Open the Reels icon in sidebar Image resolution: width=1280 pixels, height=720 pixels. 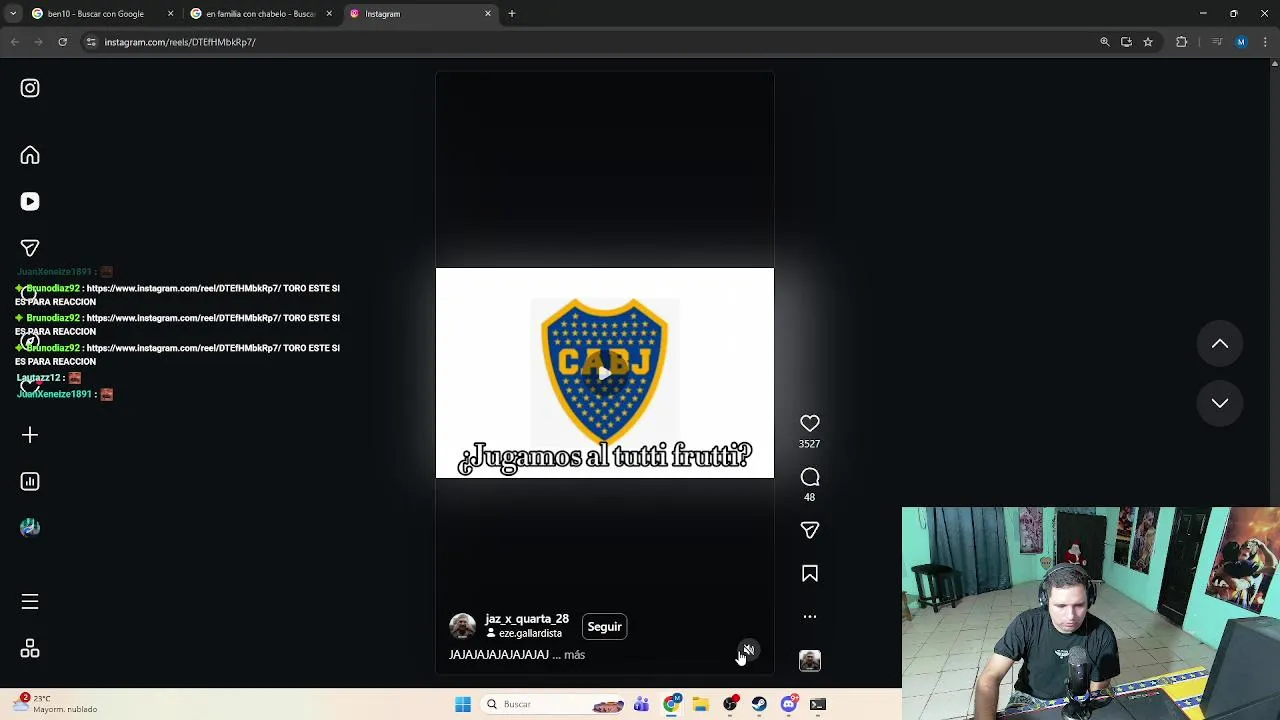click(x=30, y=201)
